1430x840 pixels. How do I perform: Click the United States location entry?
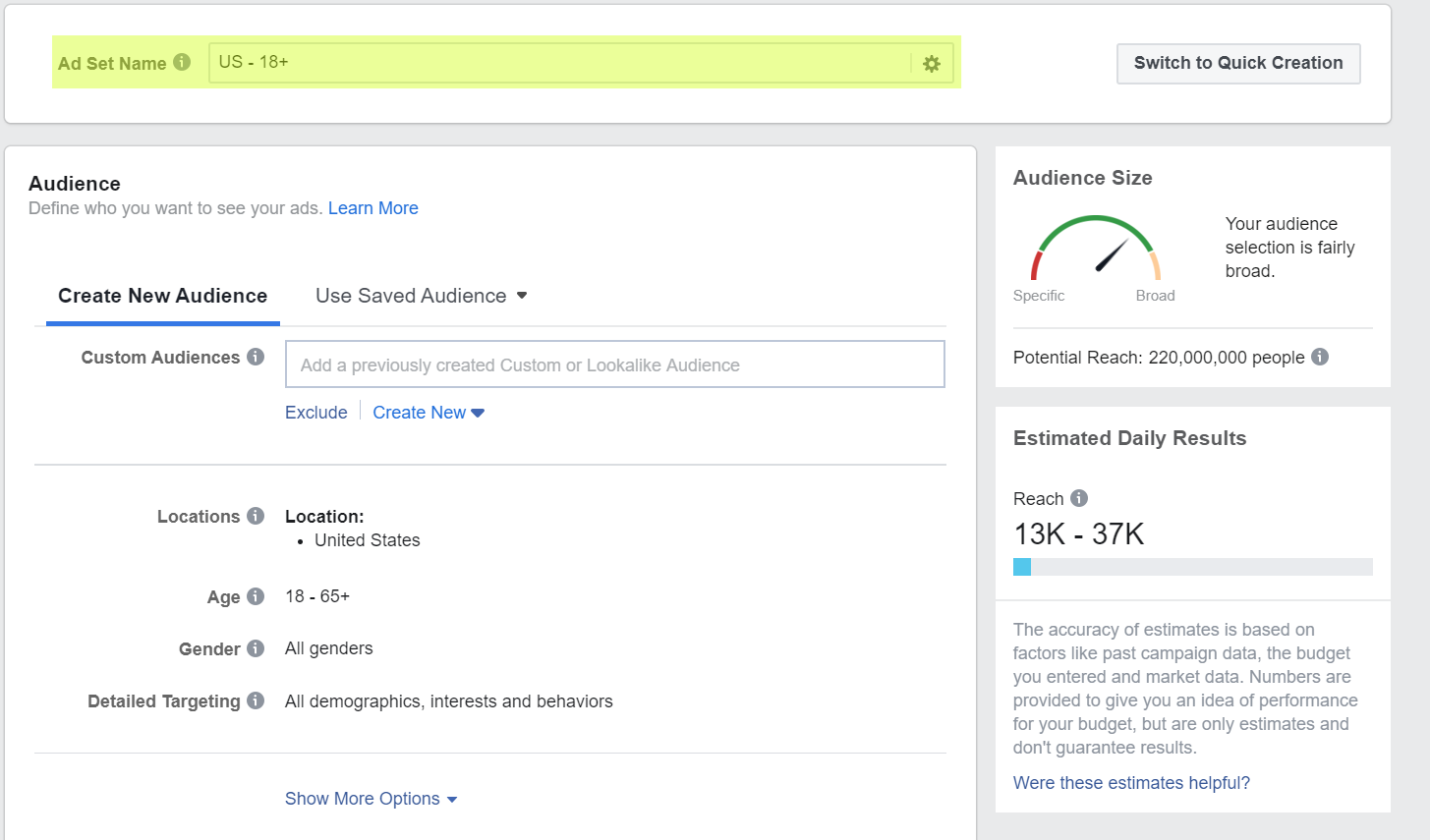point(368,540)
